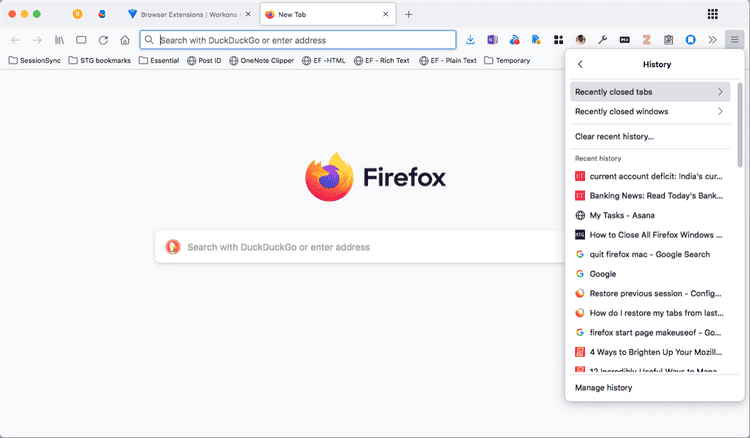Click the blue document extension icon
This screenshot has height=438, width=750.
click(x=536, y=40)
